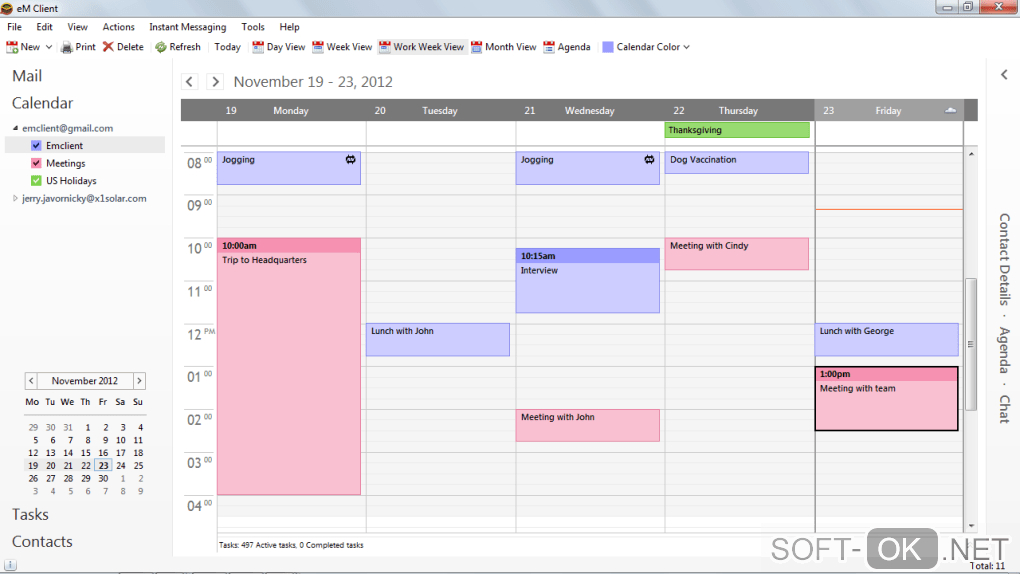Open the Tasks section
This screenshot has width=1020, height=574.
pos(30,514)
